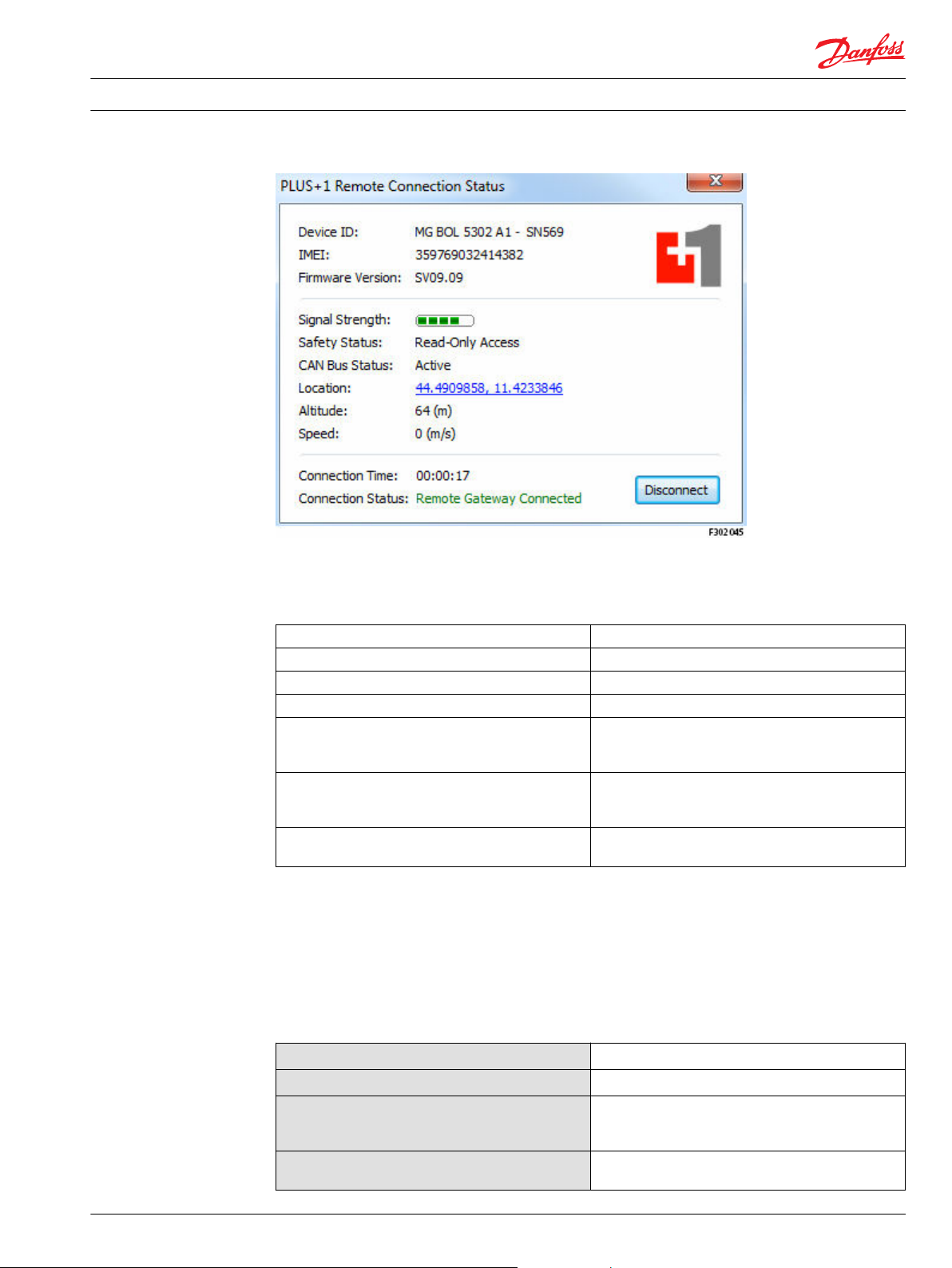The height and width of the screenshot is (1268, 952).
Task: Click the PLUS+1 red and gray logo
Action: point(688,256)
